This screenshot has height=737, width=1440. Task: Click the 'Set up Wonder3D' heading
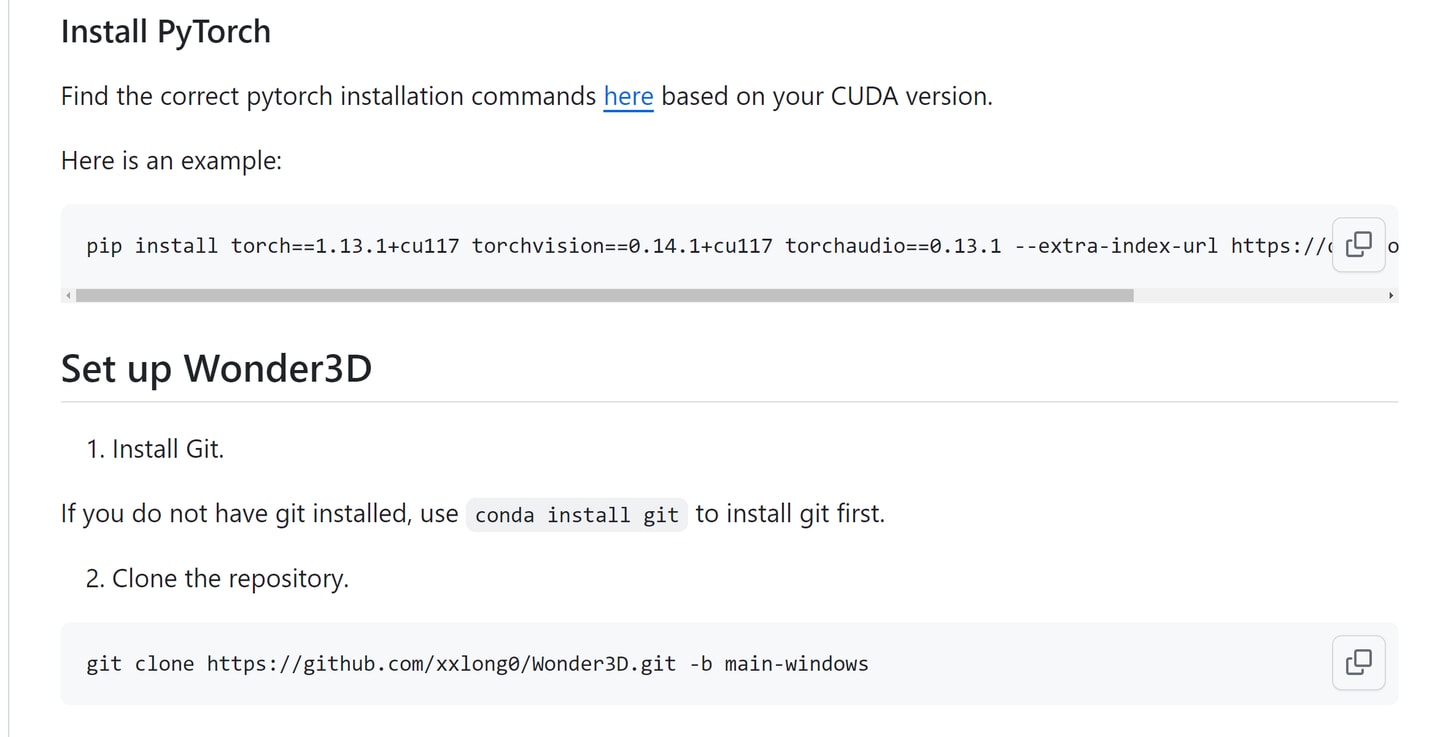click(216, 369)
